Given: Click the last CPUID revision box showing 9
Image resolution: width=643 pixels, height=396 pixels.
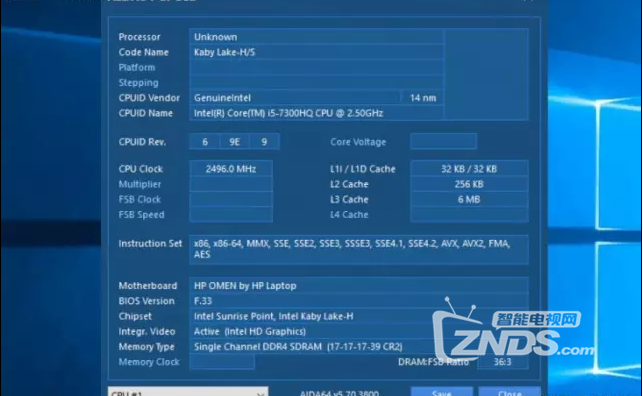Looking at the screenshot, I should coord(264,142).
